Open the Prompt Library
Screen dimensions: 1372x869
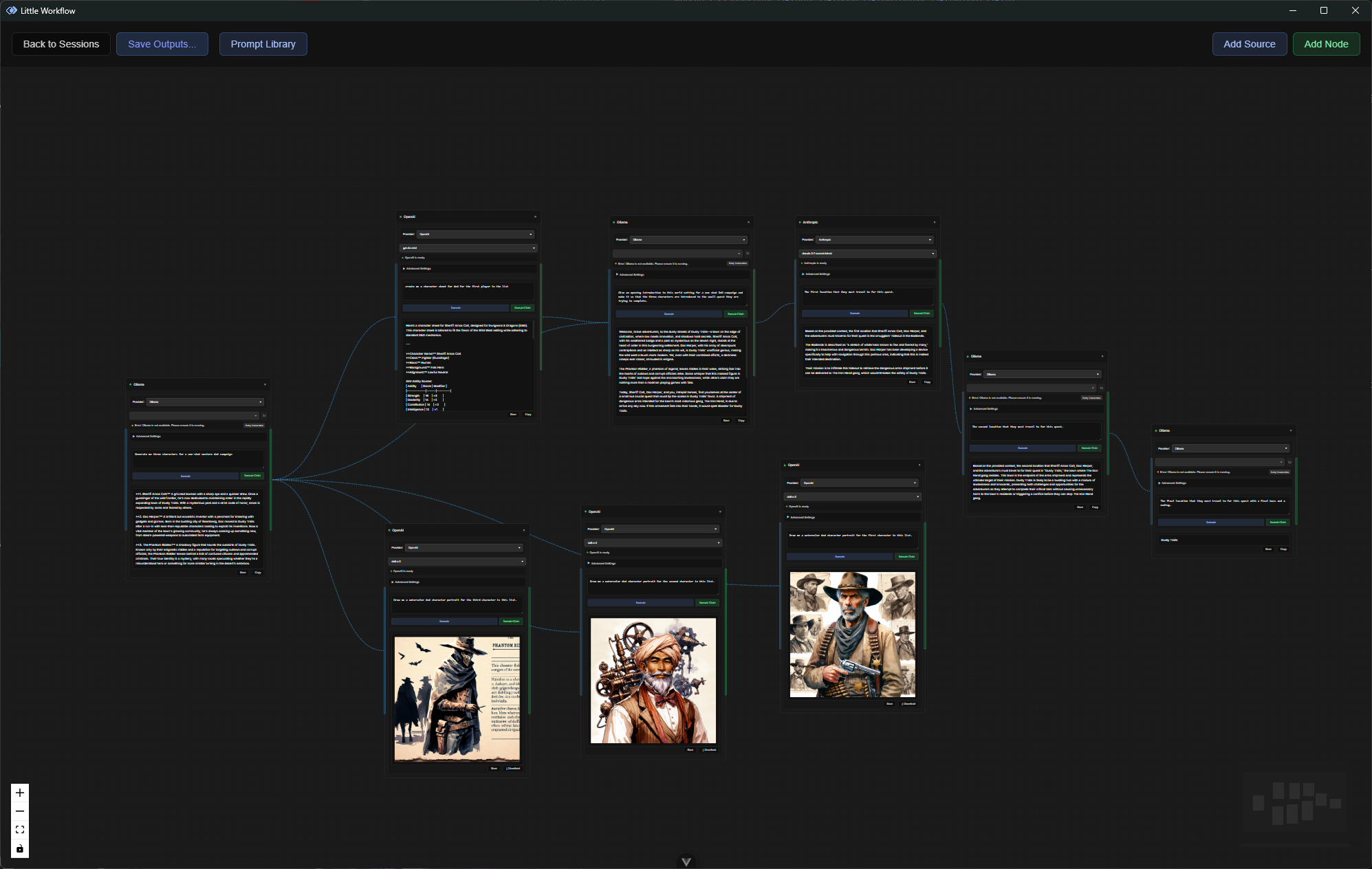[263, 44]
